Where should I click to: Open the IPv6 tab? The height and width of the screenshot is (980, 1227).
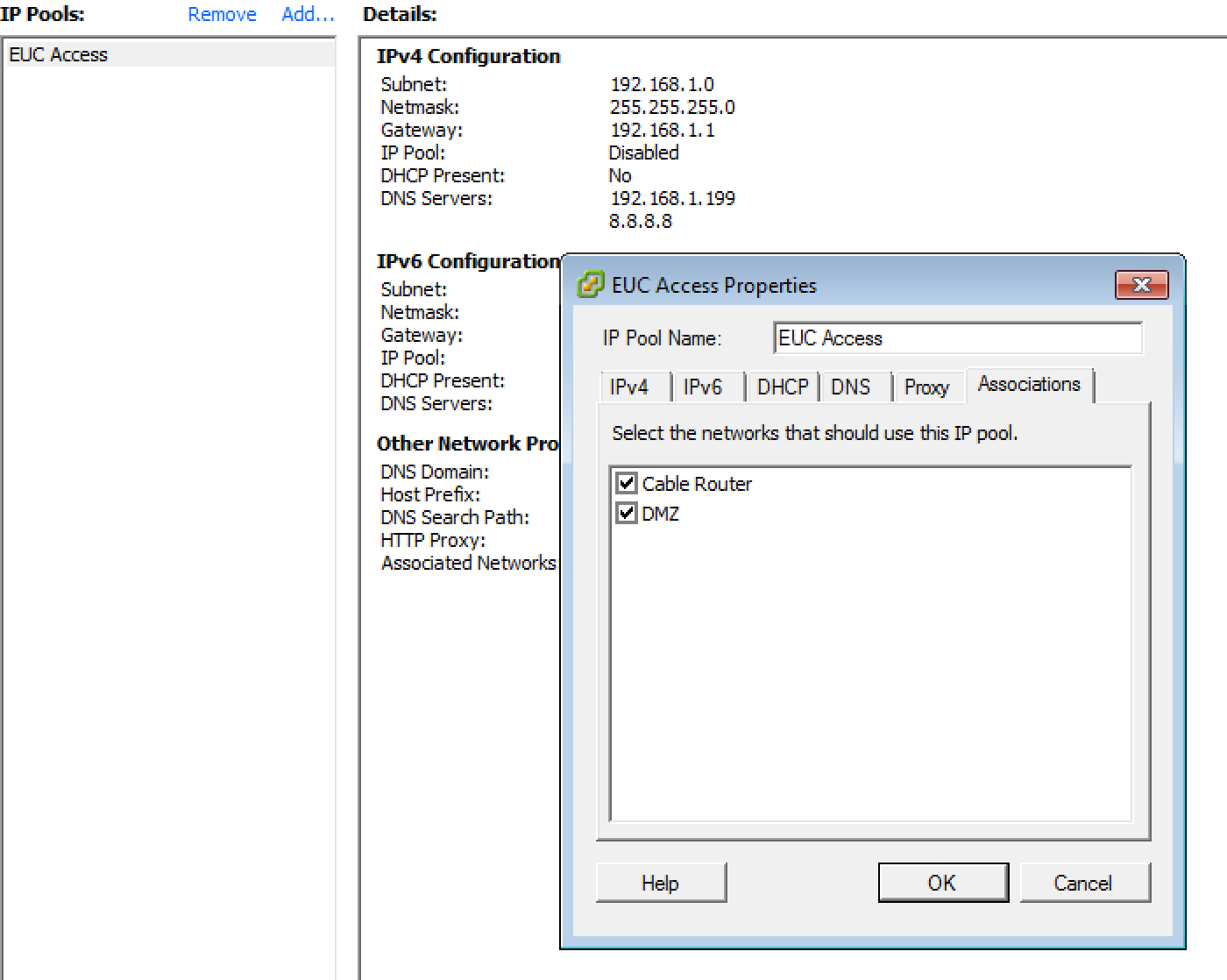point(703,387)
